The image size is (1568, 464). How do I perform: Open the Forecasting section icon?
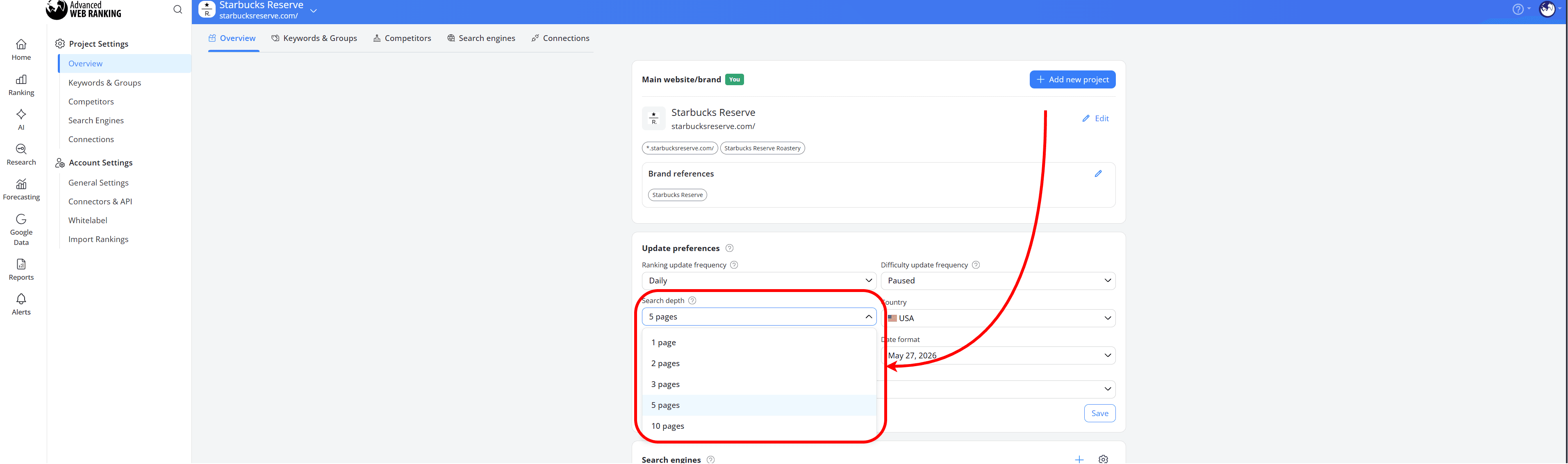point(21,183)
